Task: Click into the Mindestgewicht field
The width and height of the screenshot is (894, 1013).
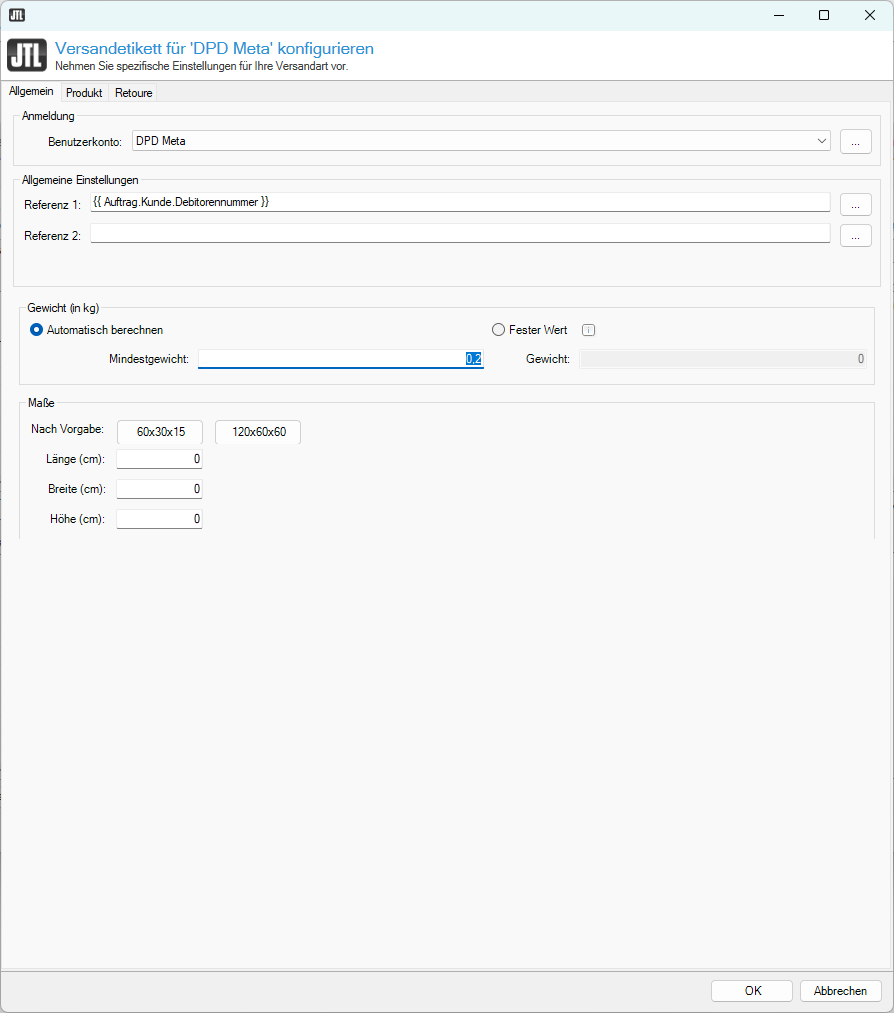Action: coord(340,359)
